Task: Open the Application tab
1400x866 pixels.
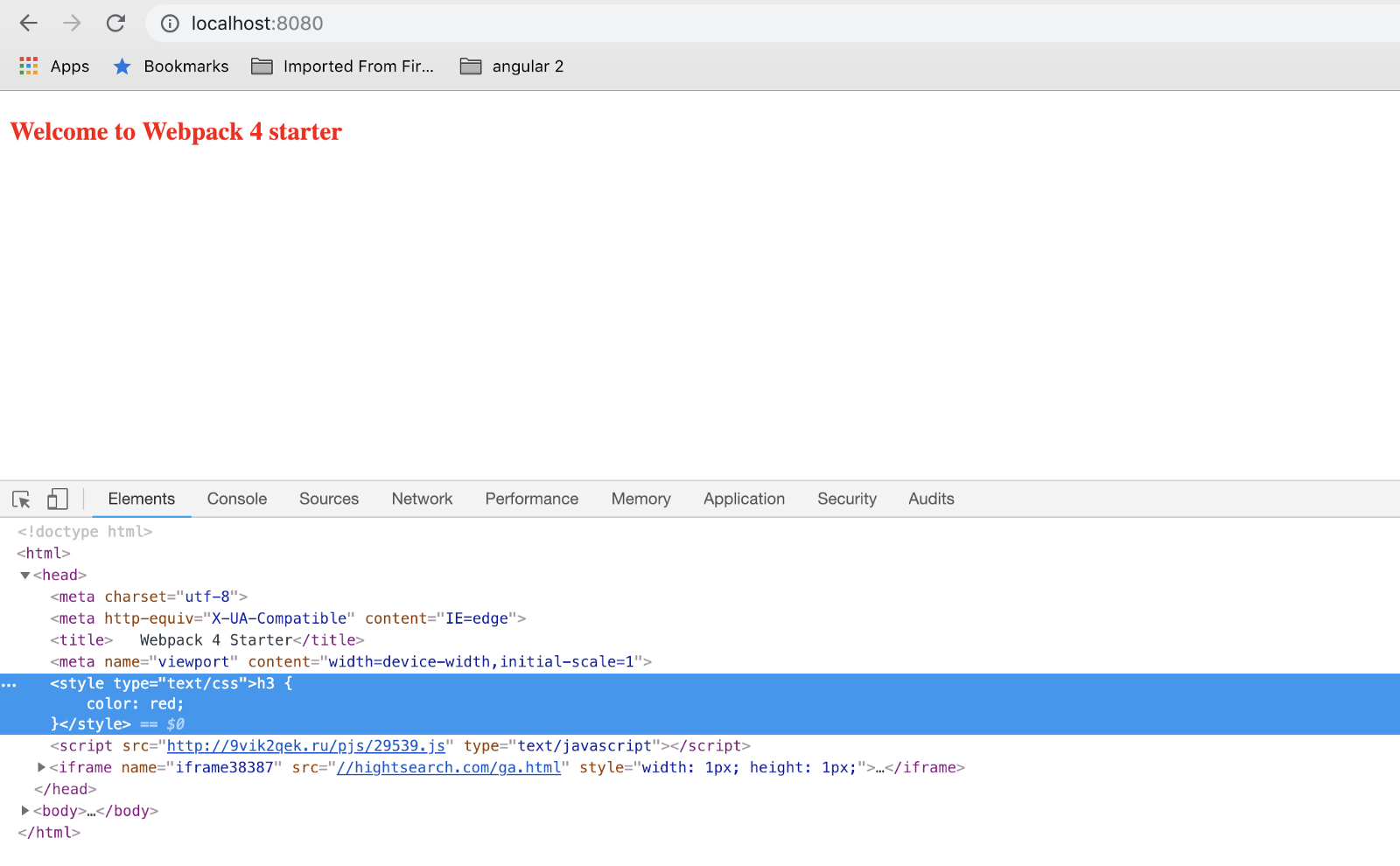Action: click(x=744, y=499)
